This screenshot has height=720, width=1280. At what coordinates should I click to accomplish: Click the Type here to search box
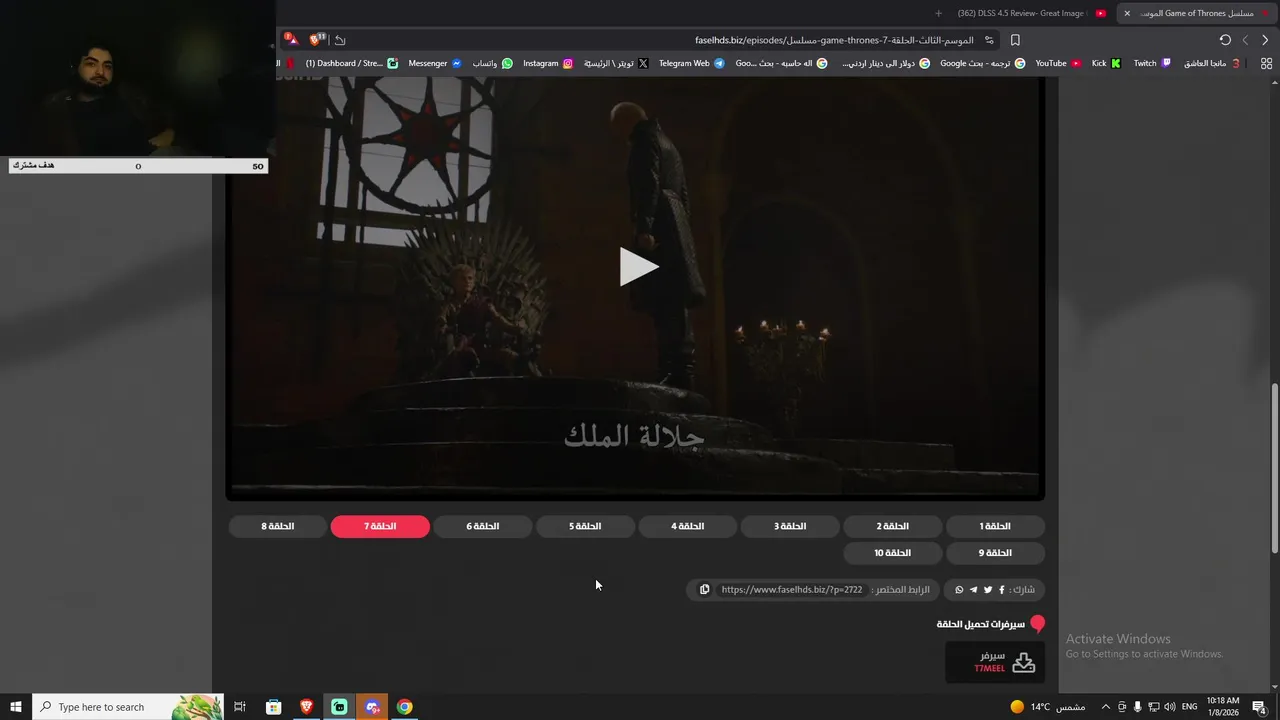pyautogui.click(x=128, y=707)
